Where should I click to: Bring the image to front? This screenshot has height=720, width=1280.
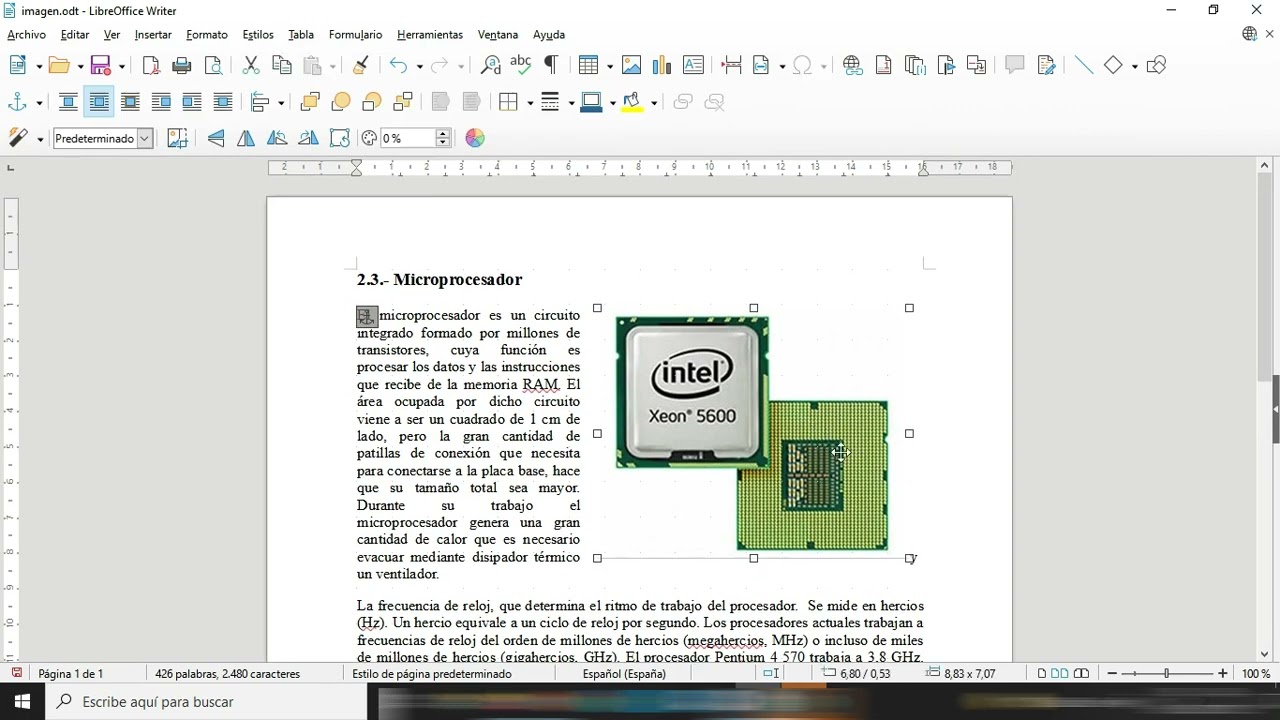click(x=310, y=102)
